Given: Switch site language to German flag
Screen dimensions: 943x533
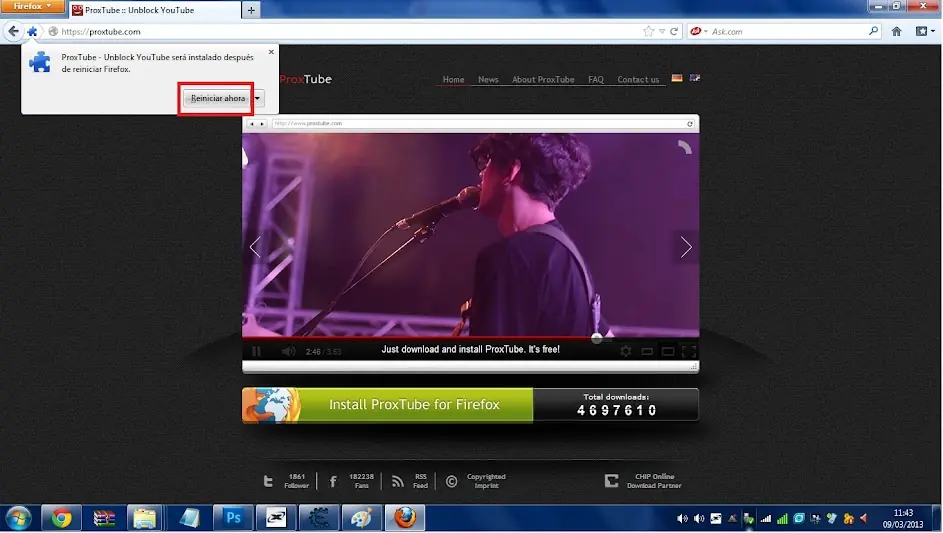Looking at the screenshot, I should [x=677, y=78].
